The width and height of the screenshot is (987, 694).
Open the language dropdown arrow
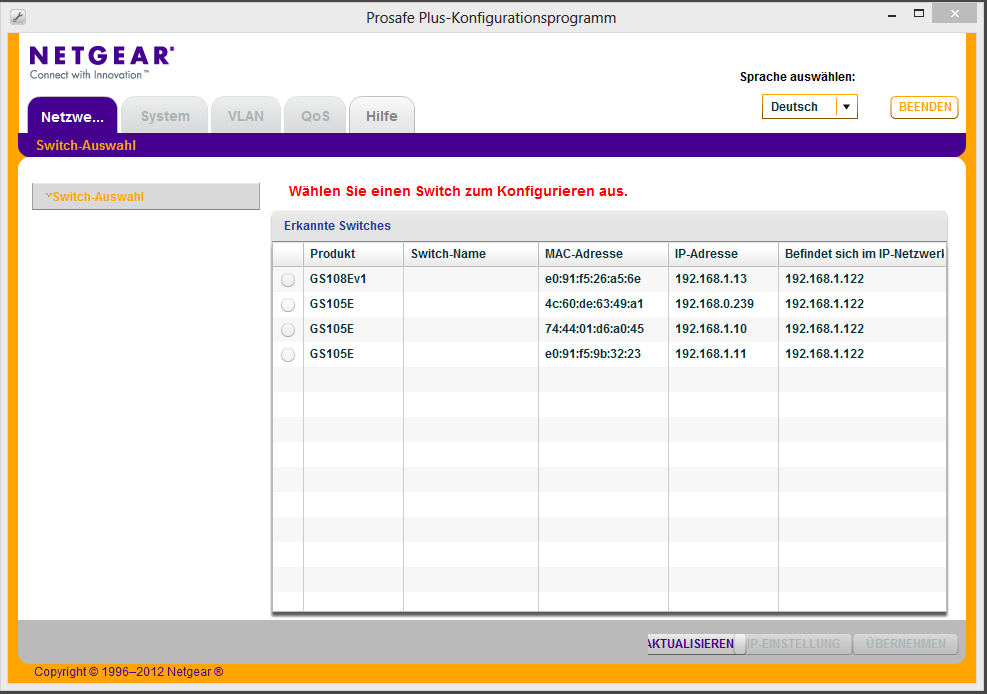tap(846, 107)
